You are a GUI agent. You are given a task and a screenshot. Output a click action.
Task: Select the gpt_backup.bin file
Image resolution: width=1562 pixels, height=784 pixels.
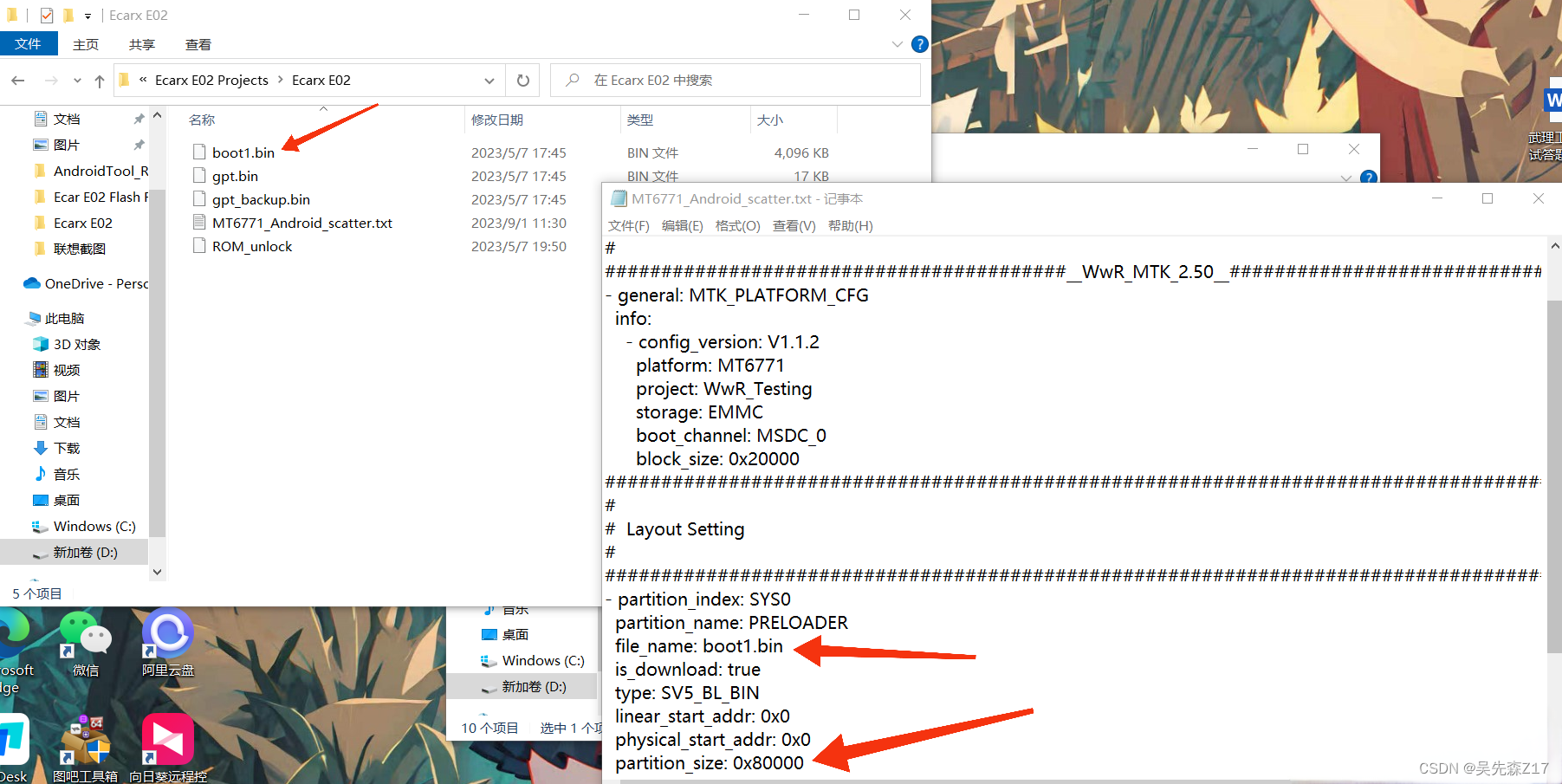pyautogui.click(x=261, y=199)
